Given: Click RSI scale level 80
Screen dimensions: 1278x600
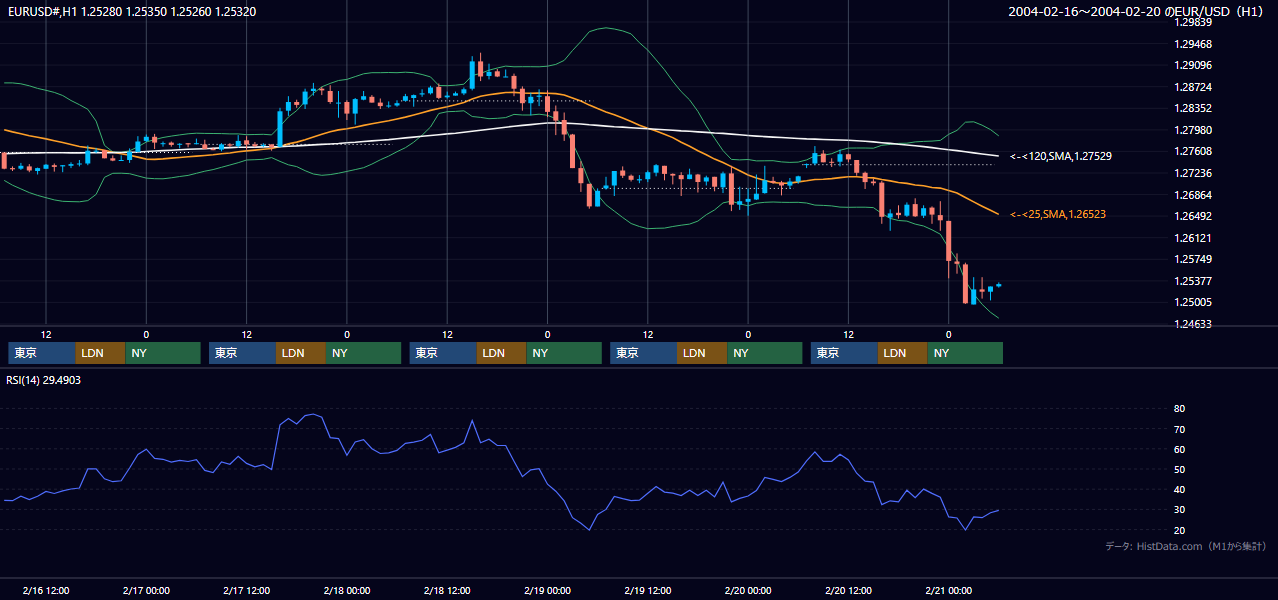Looking at the screenshot, I should 1179,409.
